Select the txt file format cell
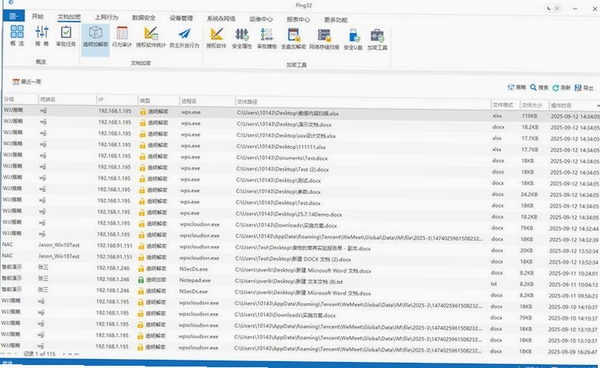Image resolution: width=600 pixels, height=368 pixels. (x=494, y=284)
